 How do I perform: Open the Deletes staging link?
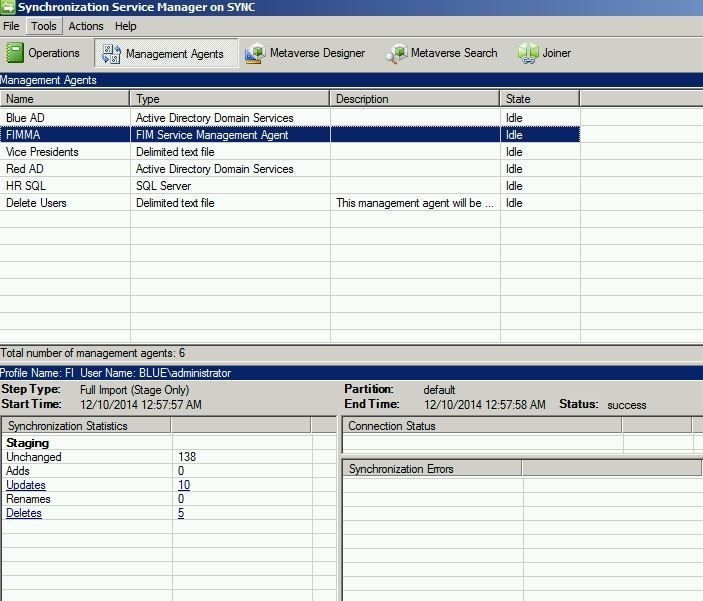(x=24, y=513)
